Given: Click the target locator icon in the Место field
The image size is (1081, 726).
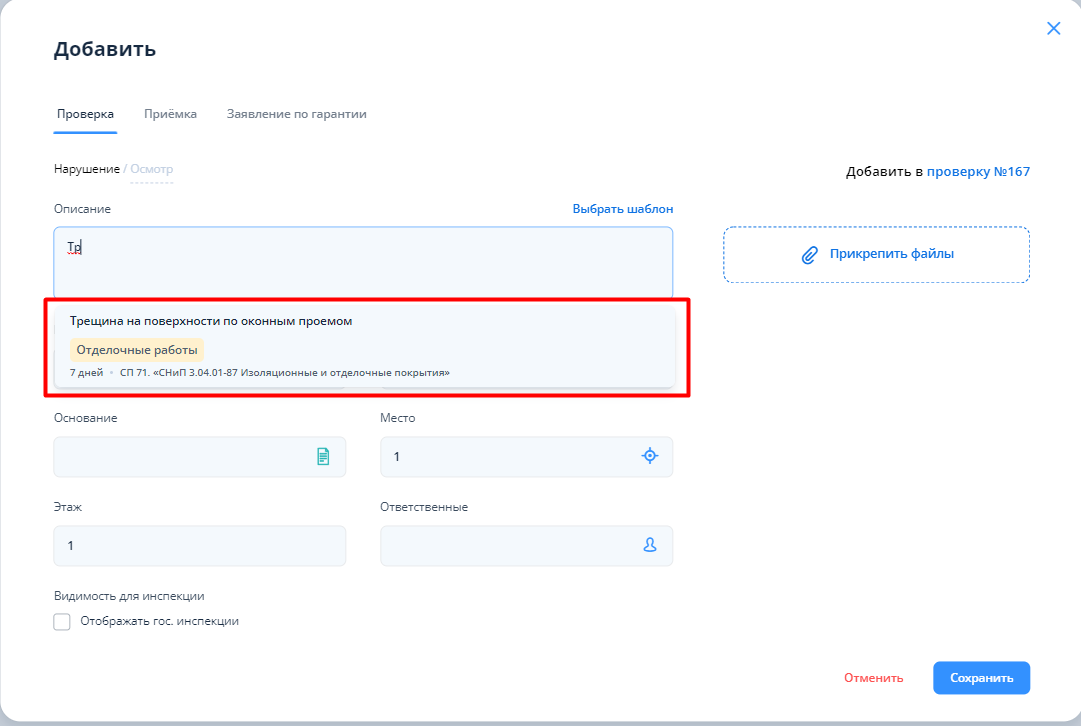Looking at the screenshot, I should (x=650, y=456).
